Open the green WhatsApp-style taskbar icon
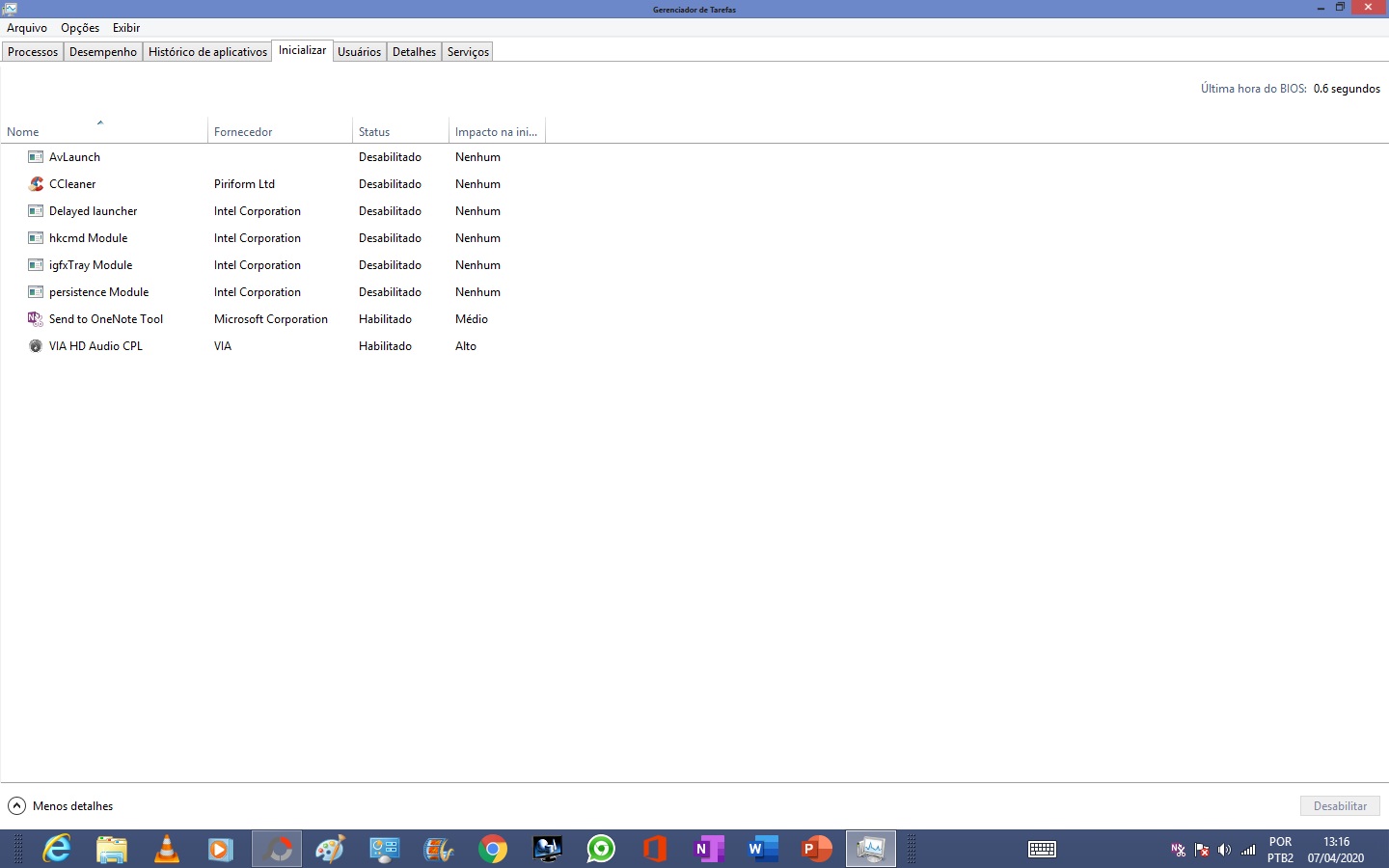 [601, 849]
